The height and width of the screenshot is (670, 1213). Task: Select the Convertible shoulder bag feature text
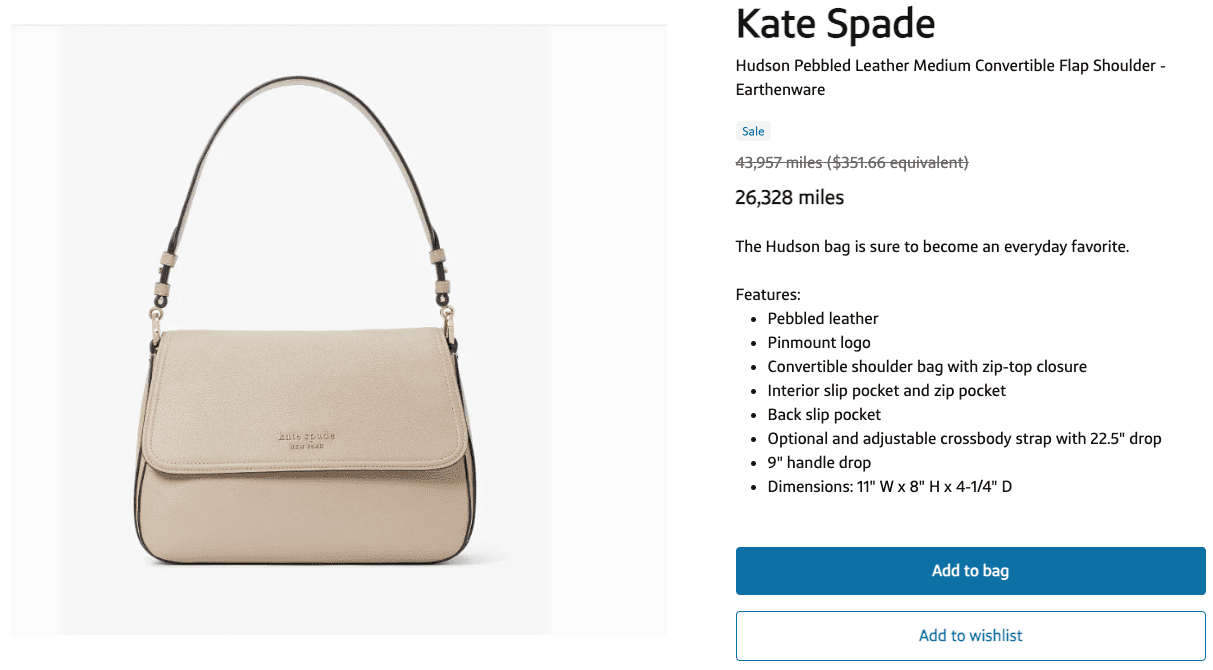[x=927, y=366]
